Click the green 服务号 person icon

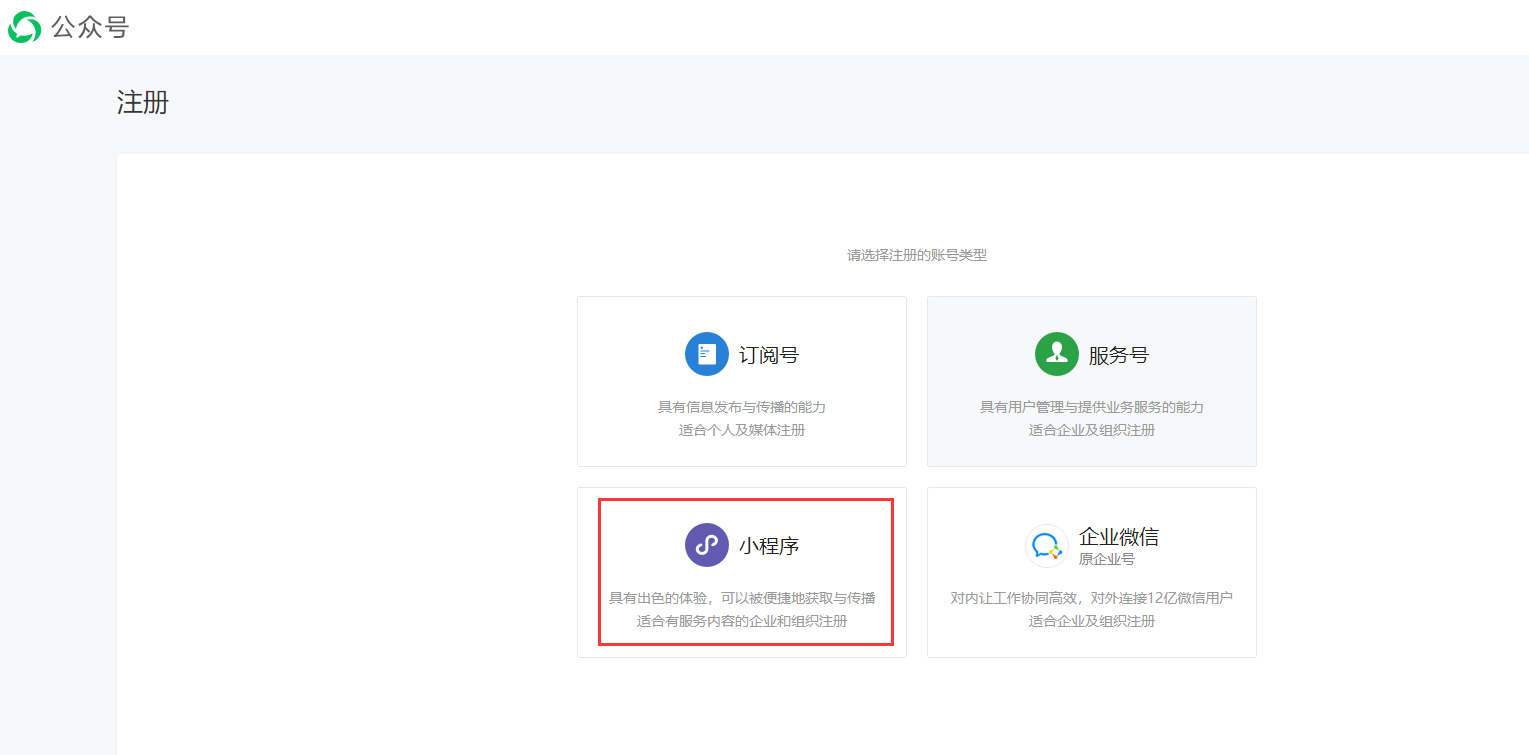coord(1057,354)
